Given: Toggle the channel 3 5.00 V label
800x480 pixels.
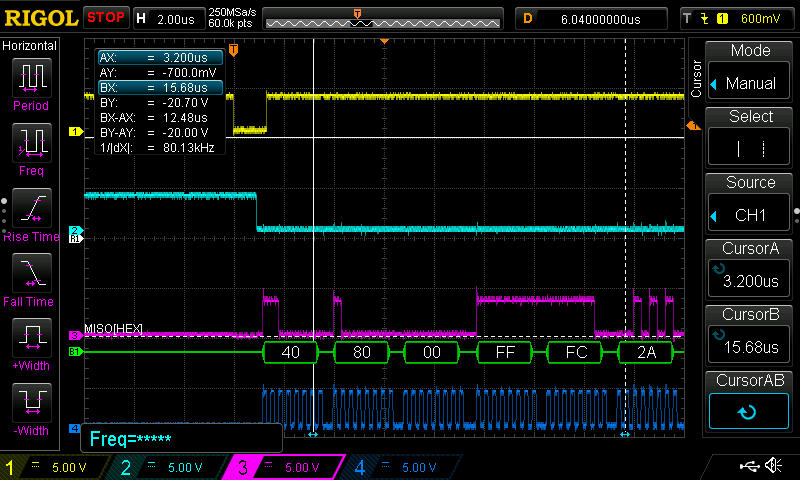Looking at the screenshot, I should pyautogui.click(x=302, y=467).
